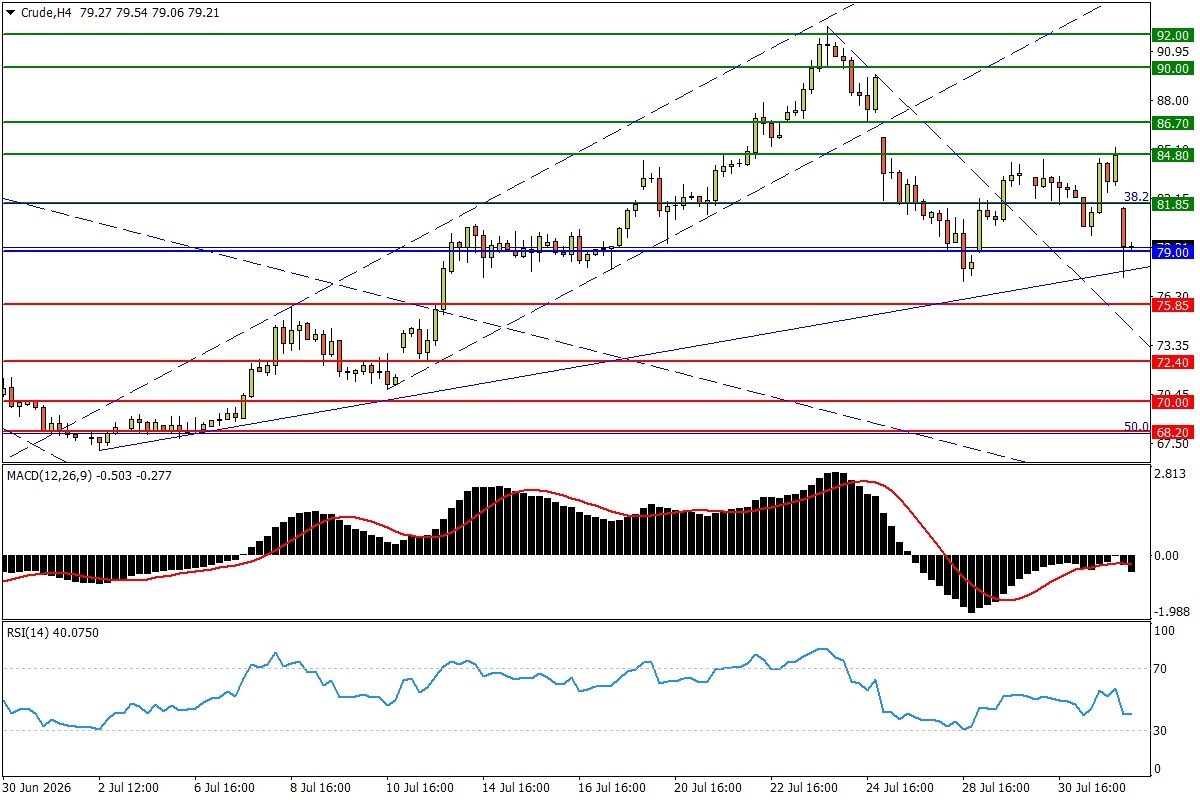This screenshot has height=800, width=1200.
Task: Click the MACD(12,26,9) indicator title
Action: pos(49,475)
